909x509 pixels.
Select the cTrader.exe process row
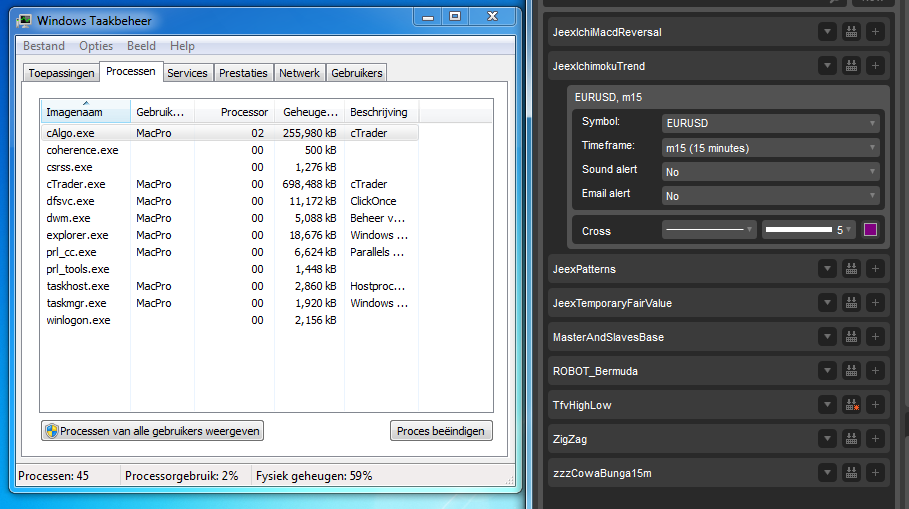click(230, 184)
